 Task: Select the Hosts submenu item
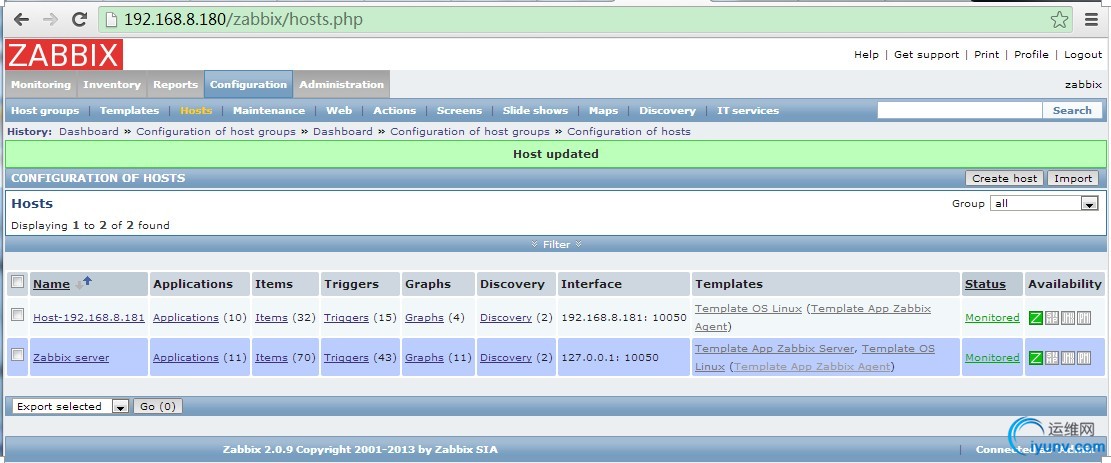[196, 111]
